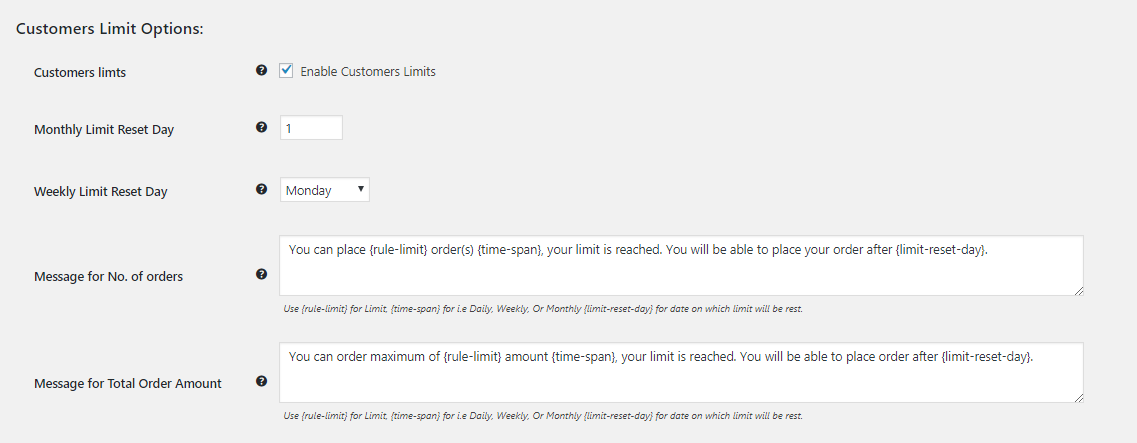Click the Message for No. of orders label
This screenshot has width=1137, height=443.
point(108,276)
